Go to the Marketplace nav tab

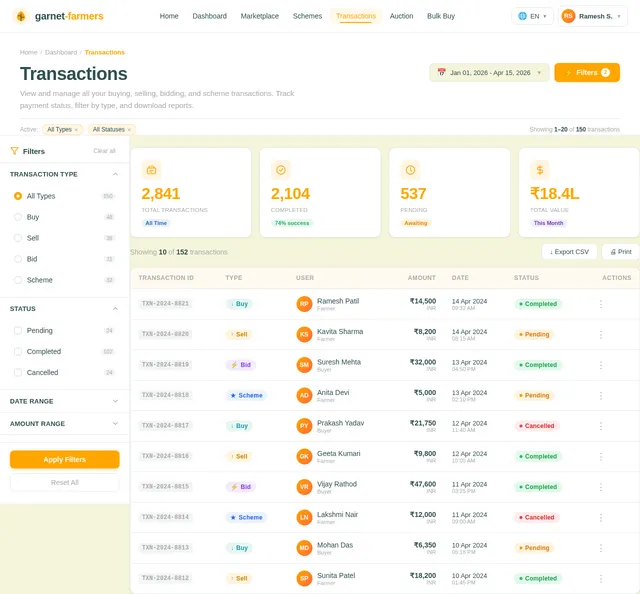point(260,16)
